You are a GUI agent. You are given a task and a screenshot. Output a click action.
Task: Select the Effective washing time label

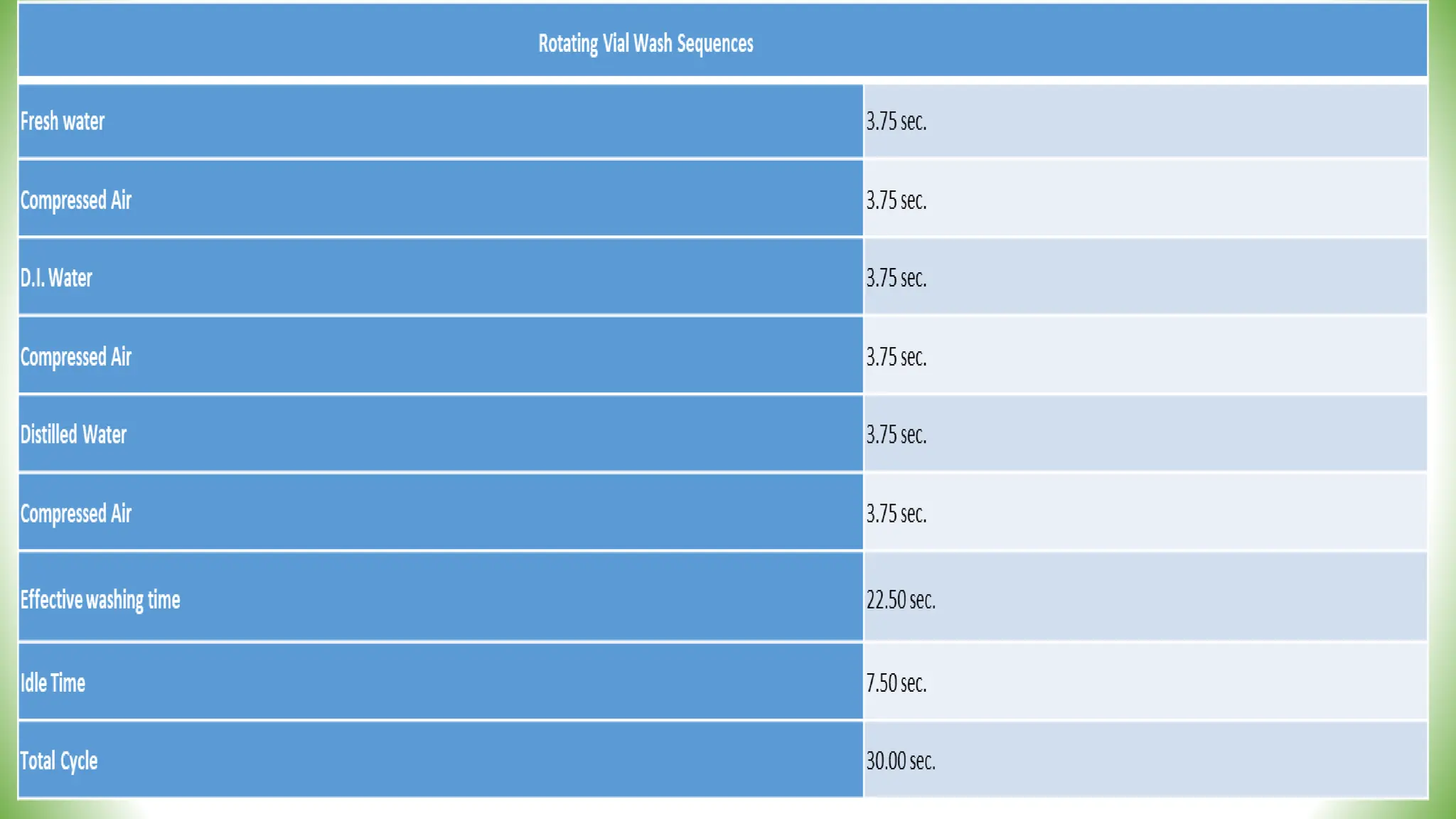point(100,599)
